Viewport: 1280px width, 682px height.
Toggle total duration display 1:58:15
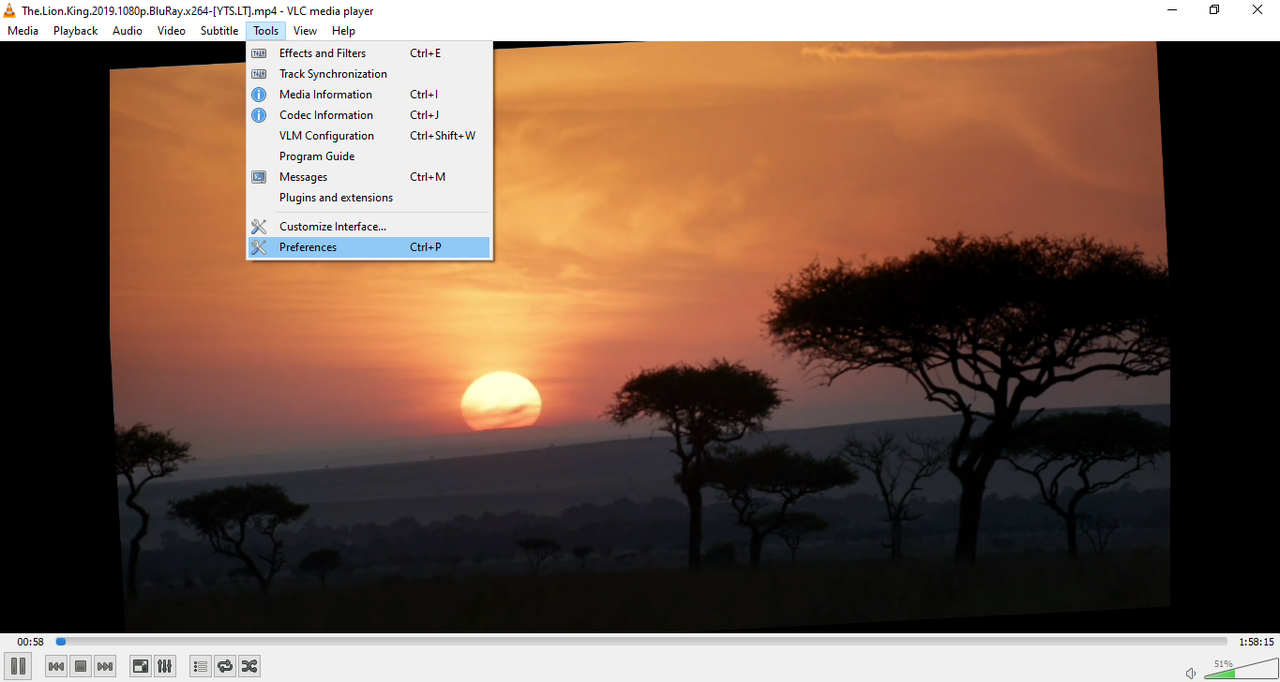(1256, 642)
